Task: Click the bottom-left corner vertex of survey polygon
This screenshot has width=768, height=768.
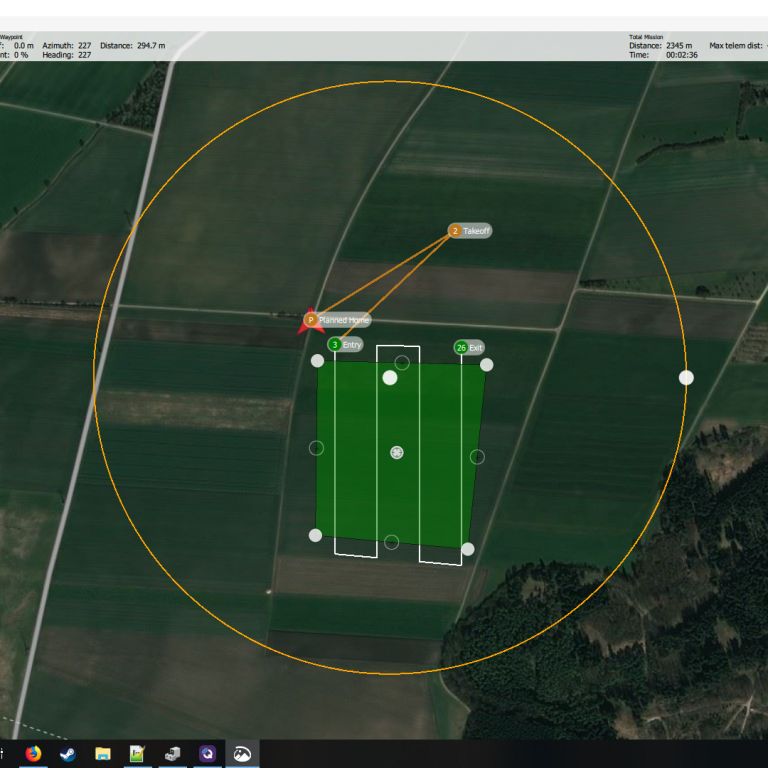Action: pyautogui.click(x=316, y=535)
